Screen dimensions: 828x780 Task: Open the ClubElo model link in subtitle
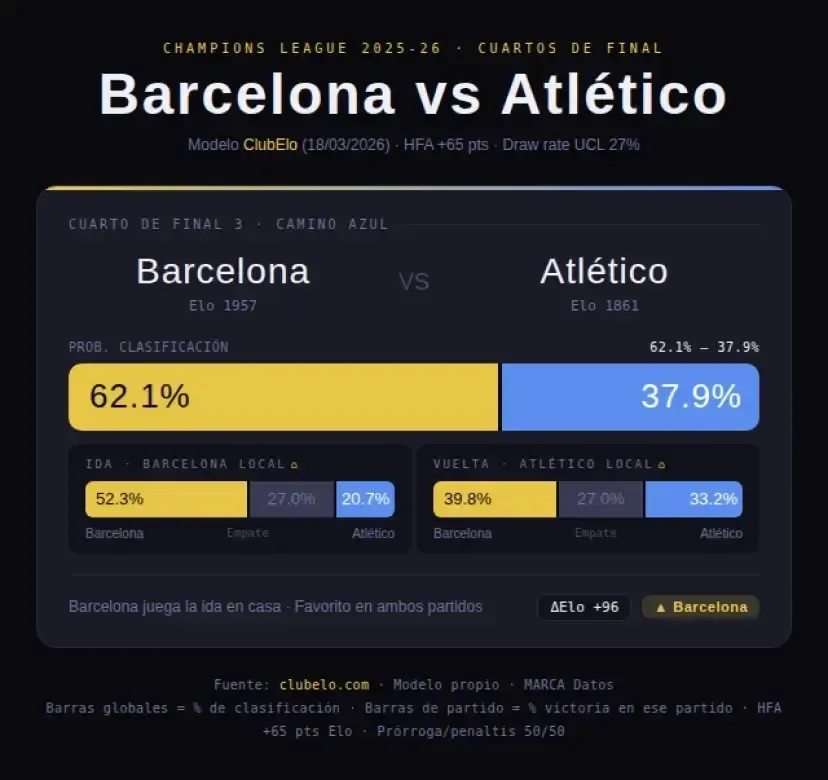(270, 145)
